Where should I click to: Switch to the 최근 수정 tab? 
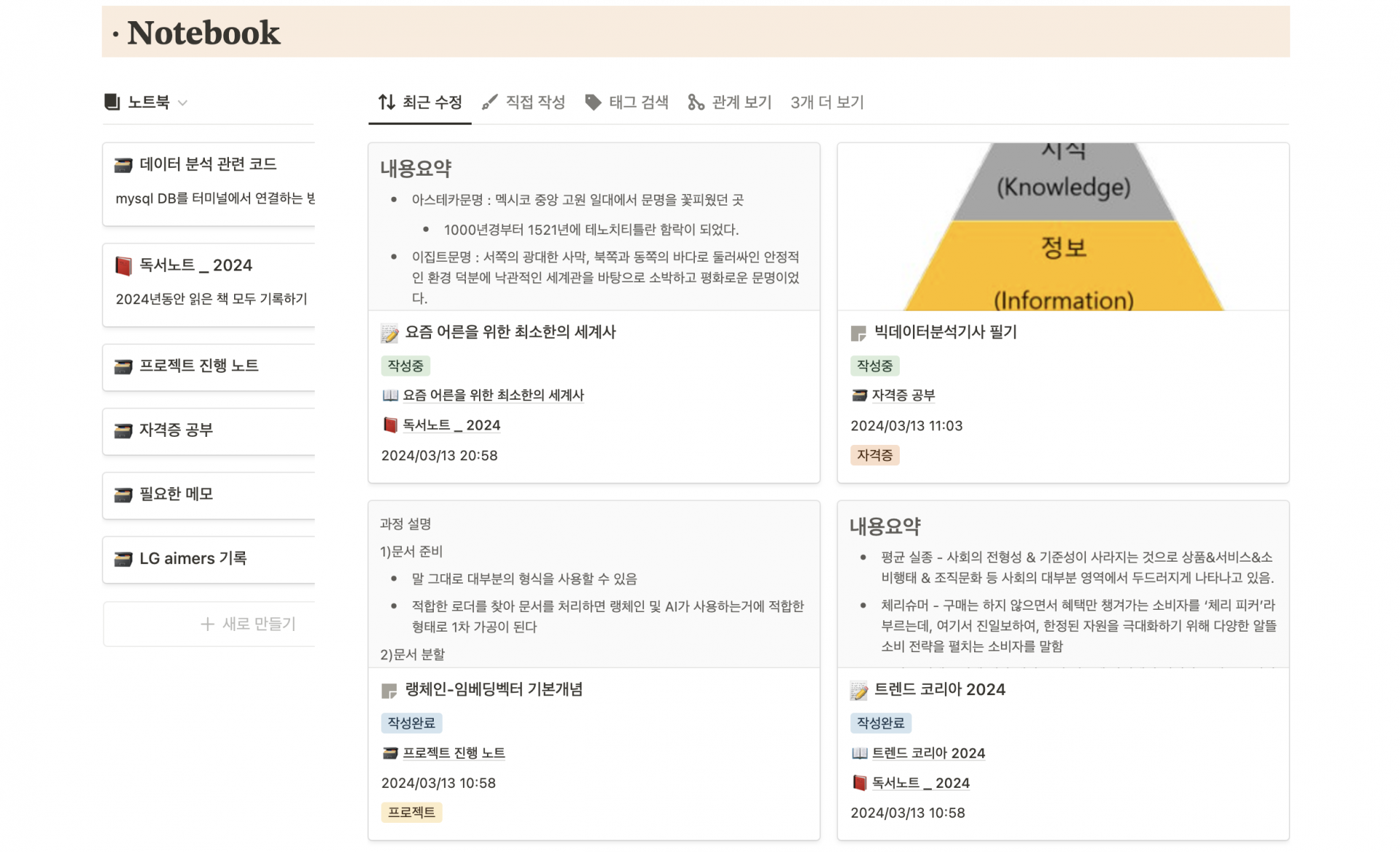pos(420,102)
